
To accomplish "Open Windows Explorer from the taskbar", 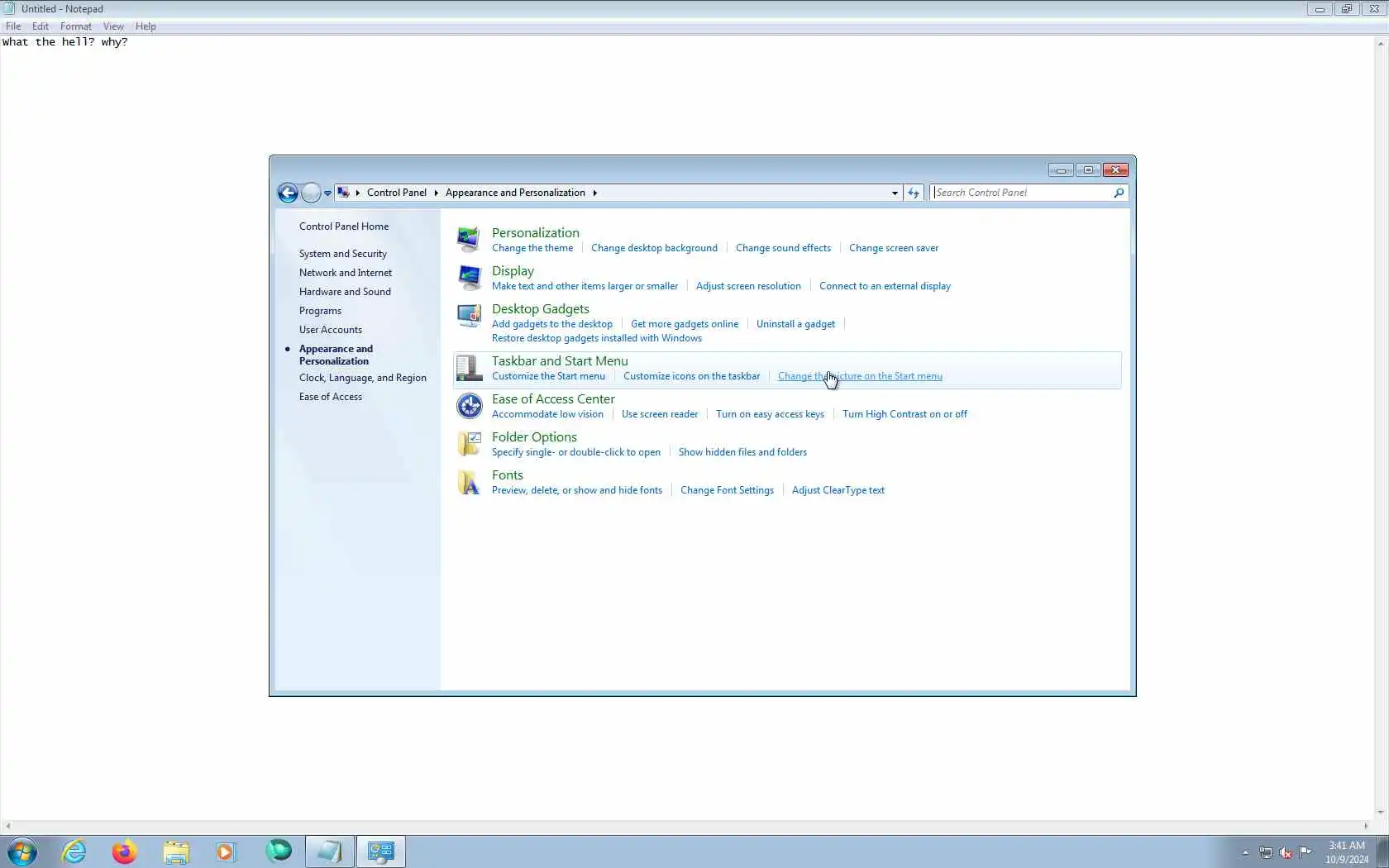I will pos(176,851).
